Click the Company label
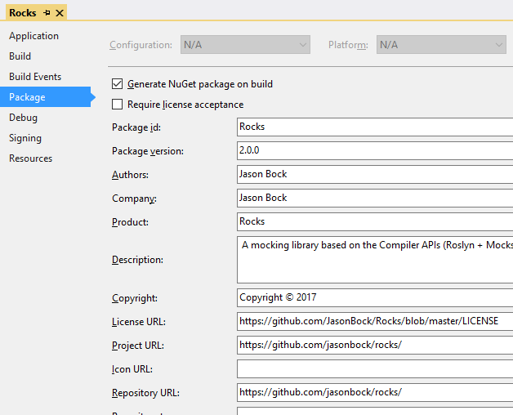Screen dimensions: 513x415 click(x=134, y=198)
